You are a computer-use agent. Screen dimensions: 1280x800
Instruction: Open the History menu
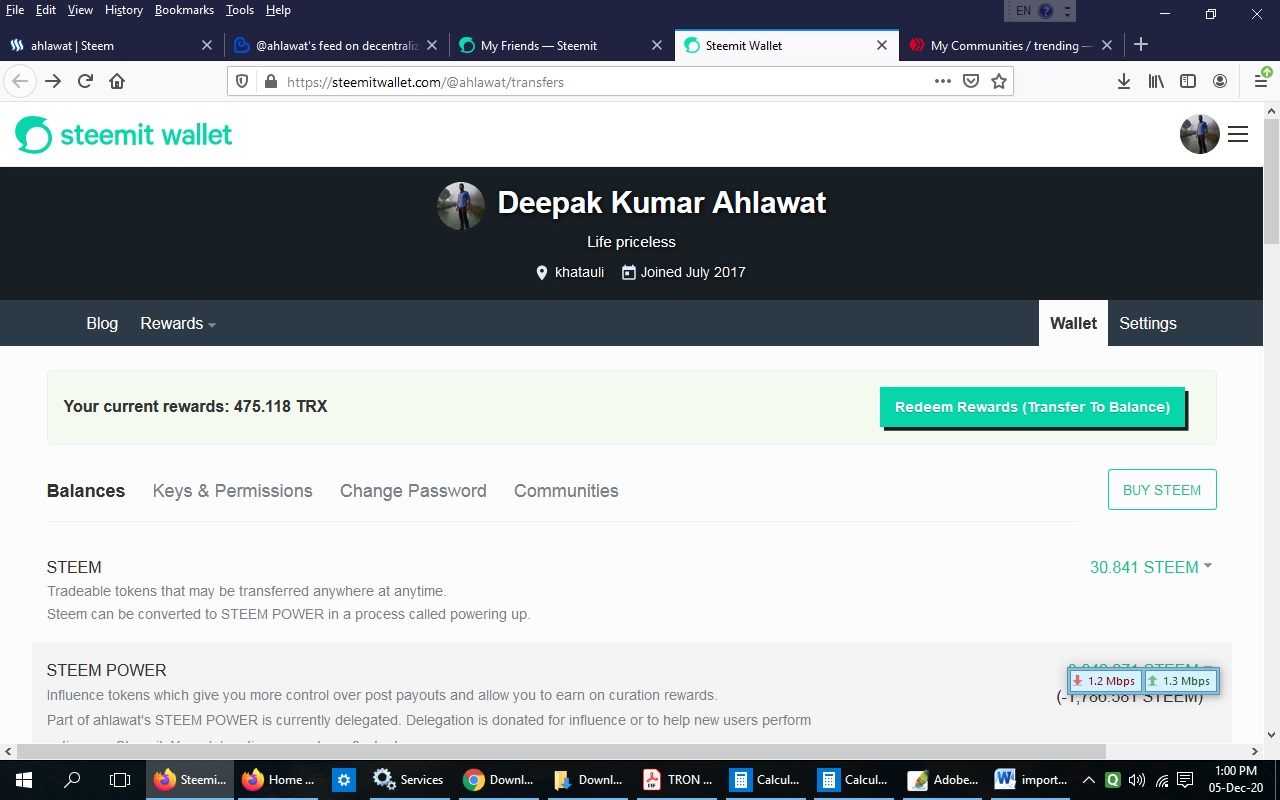click(124, 10)
